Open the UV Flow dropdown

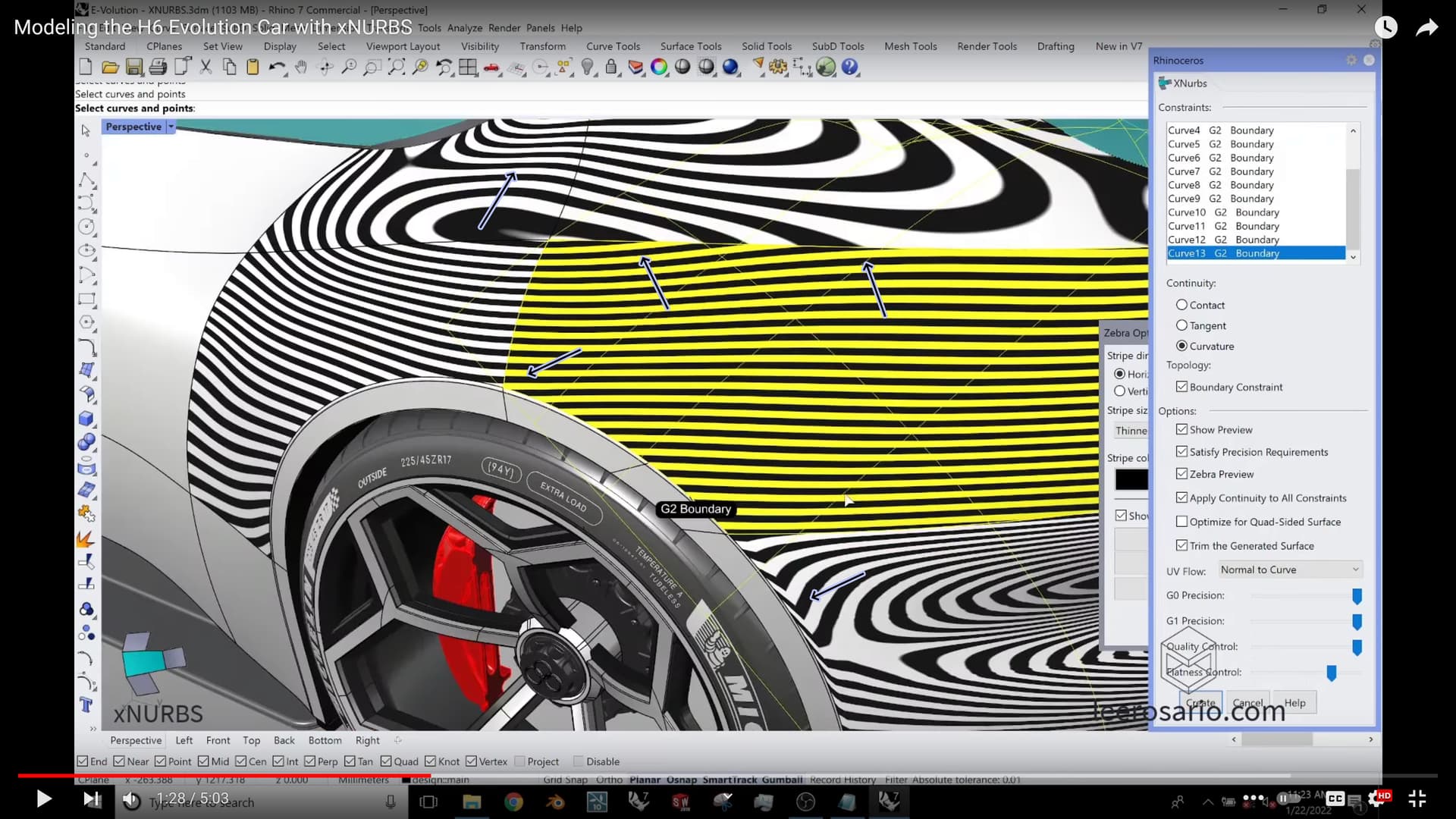pos(1289,570)
